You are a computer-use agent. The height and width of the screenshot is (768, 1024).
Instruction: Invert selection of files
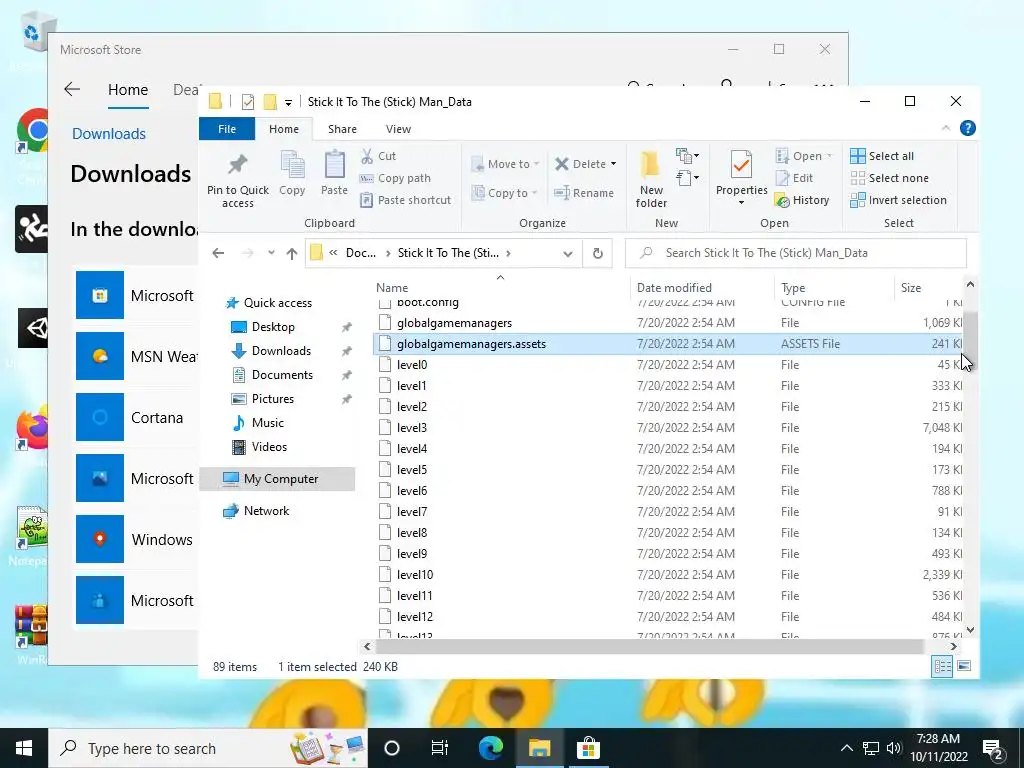898,200
